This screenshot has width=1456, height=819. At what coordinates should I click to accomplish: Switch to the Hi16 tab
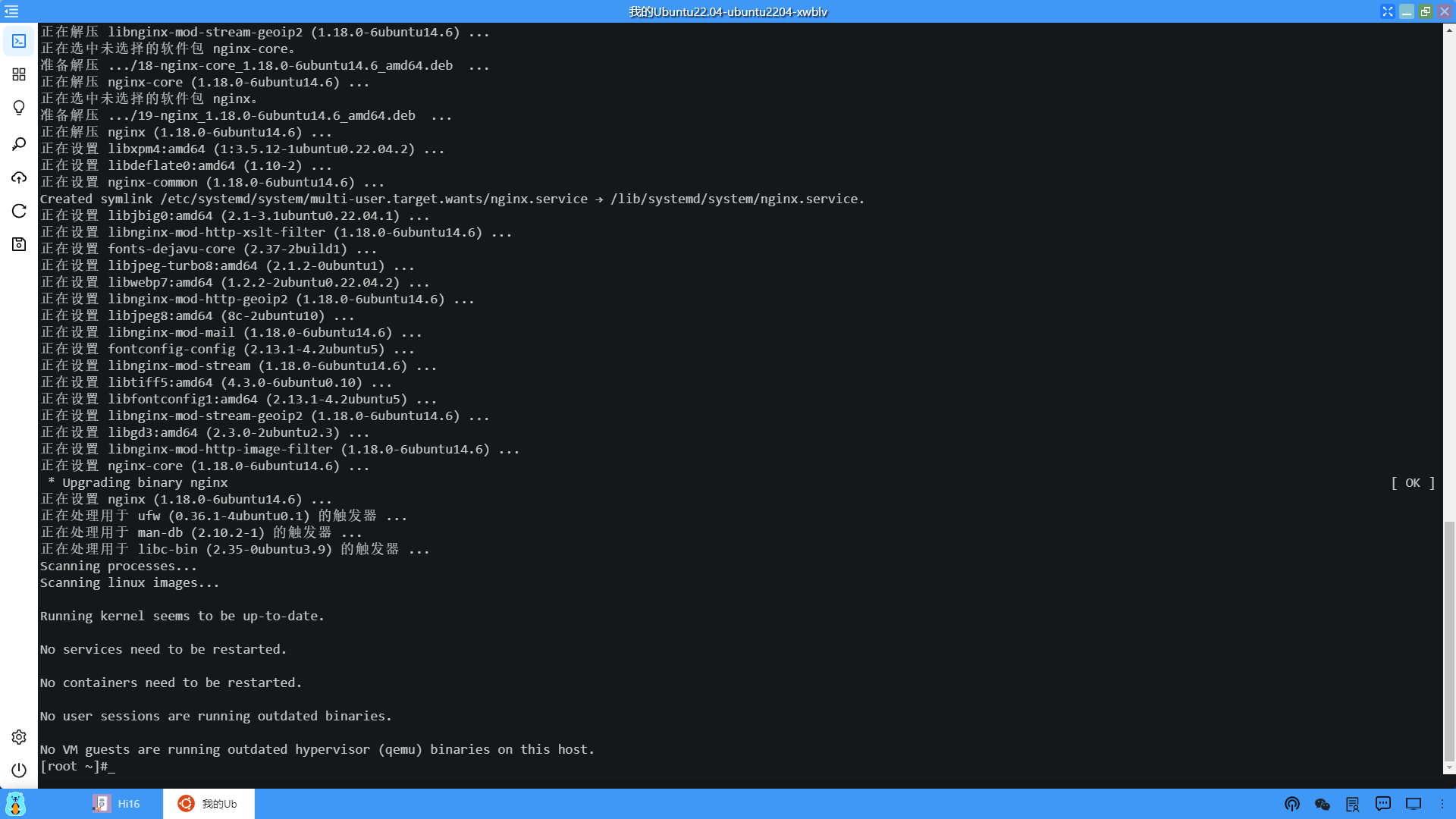(x=117, y=804)
